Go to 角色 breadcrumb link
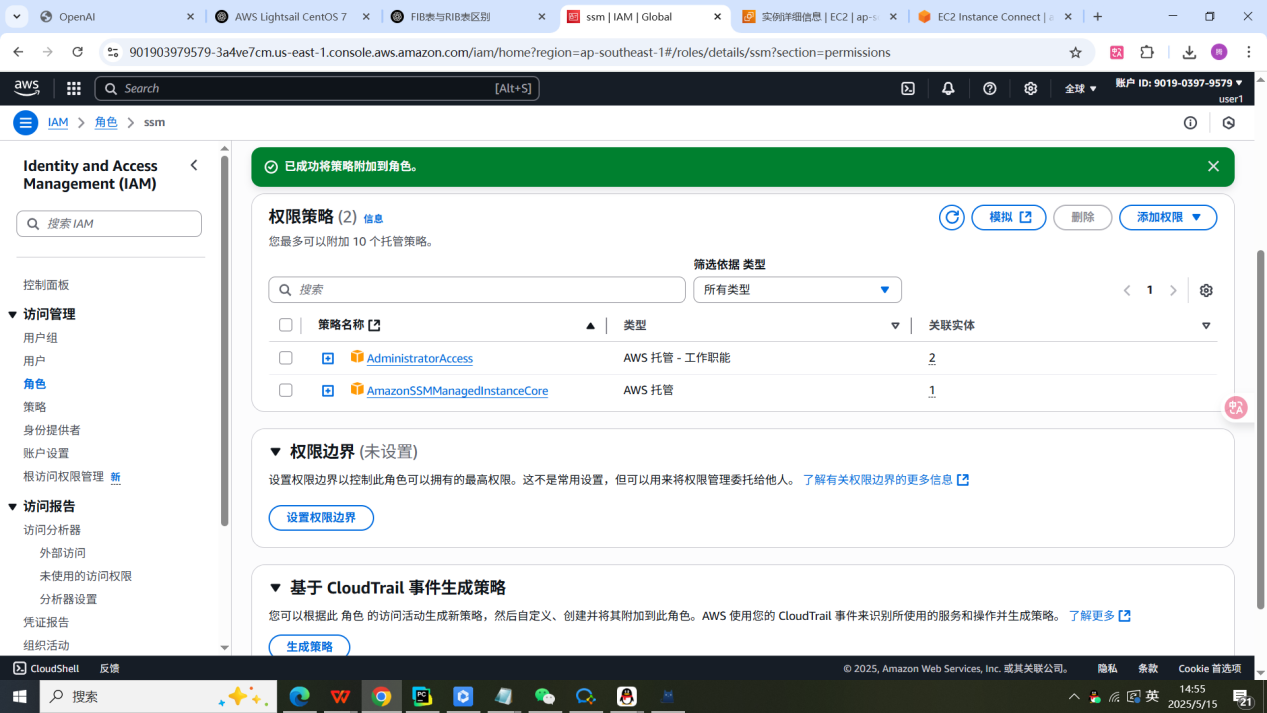1267x713 pixels. point(106,122)
